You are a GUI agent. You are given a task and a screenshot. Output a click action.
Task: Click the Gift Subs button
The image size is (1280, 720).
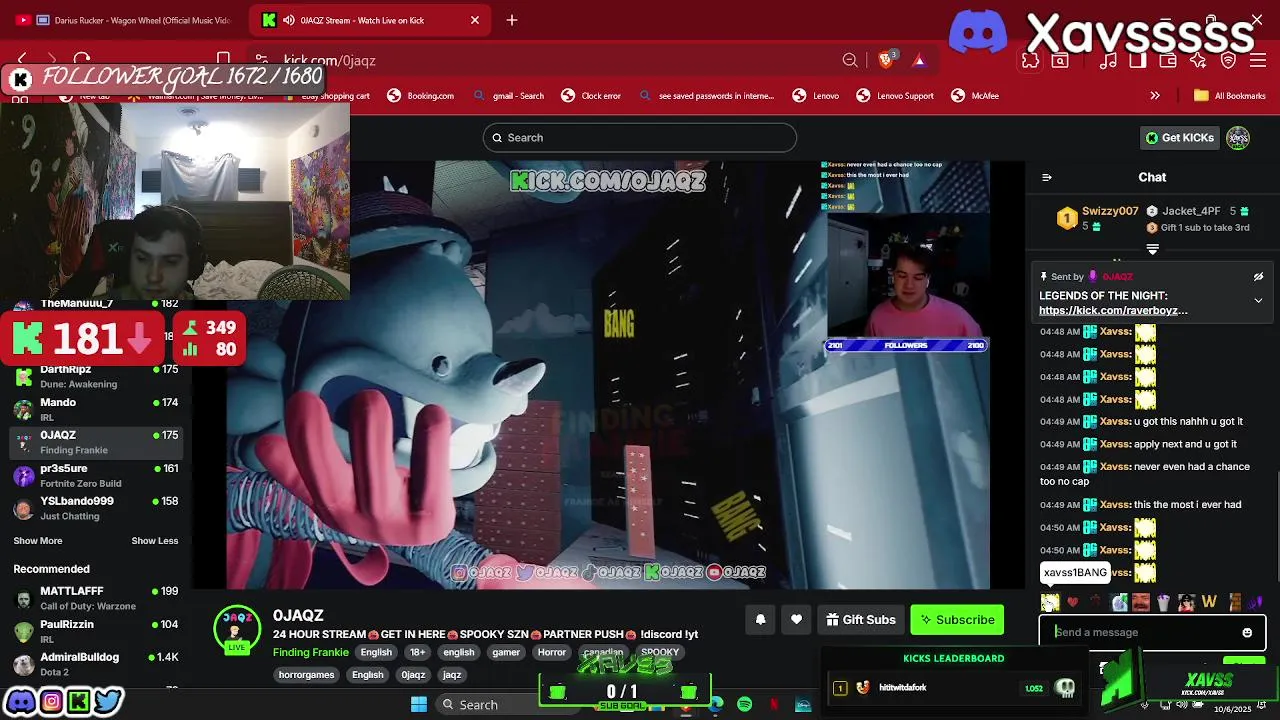860,620
